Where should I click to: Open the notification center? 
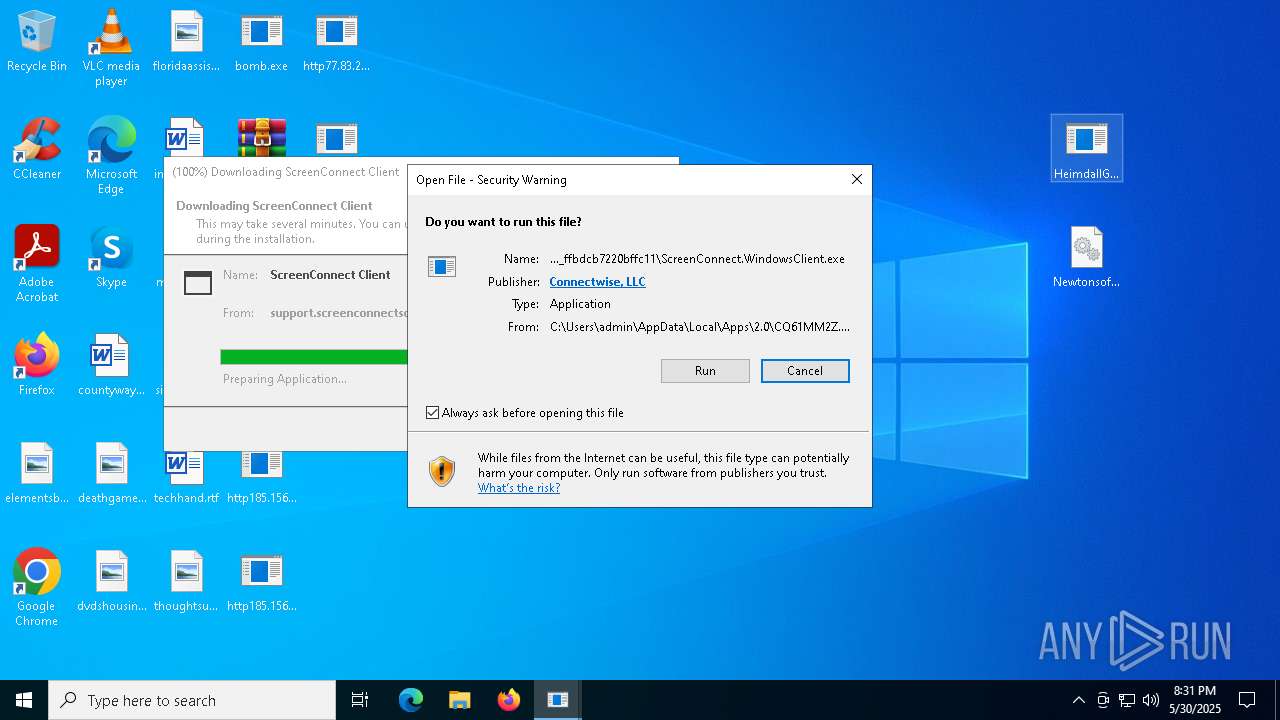(1247, 700)
